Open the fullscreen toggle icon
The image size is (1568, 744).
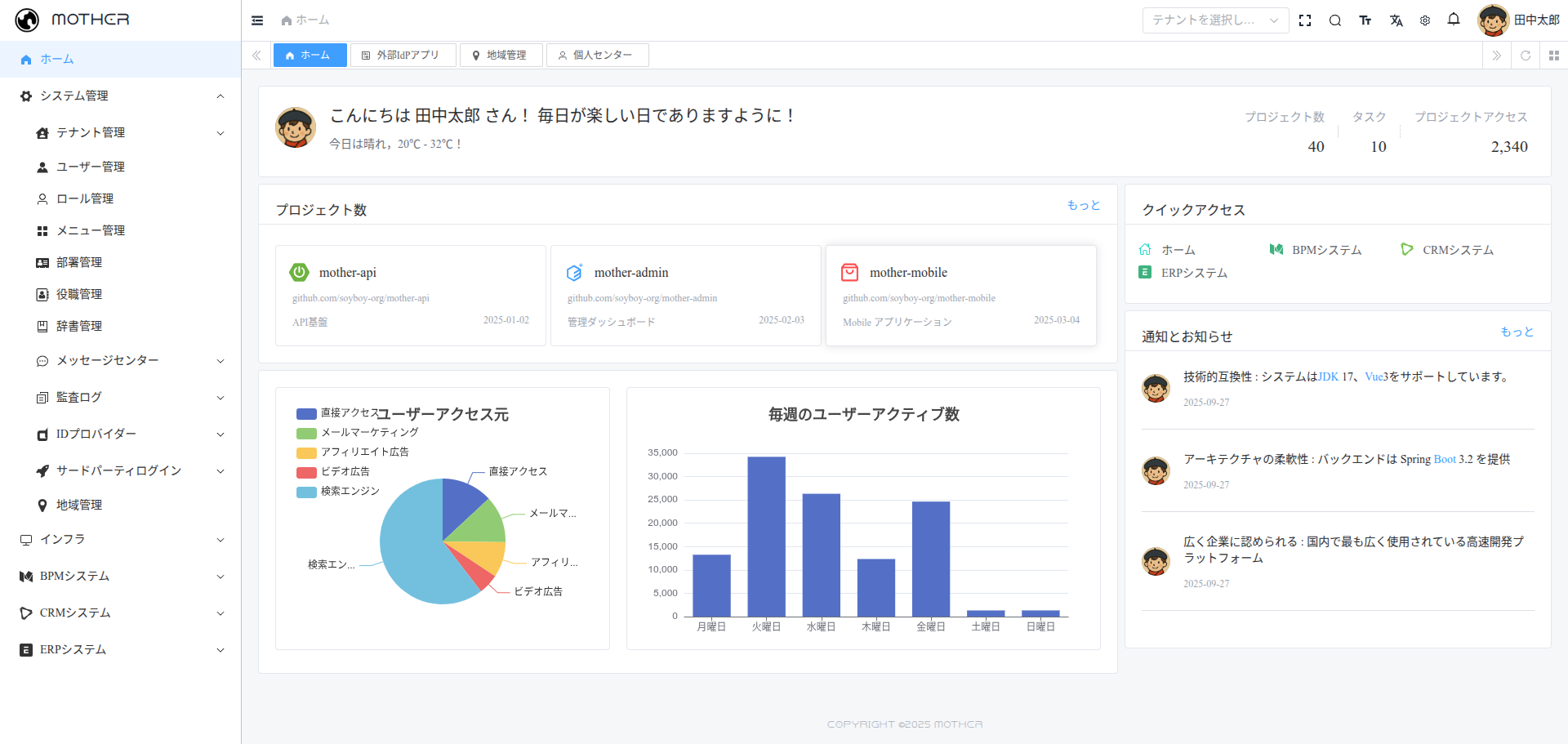click(1305, 20)
